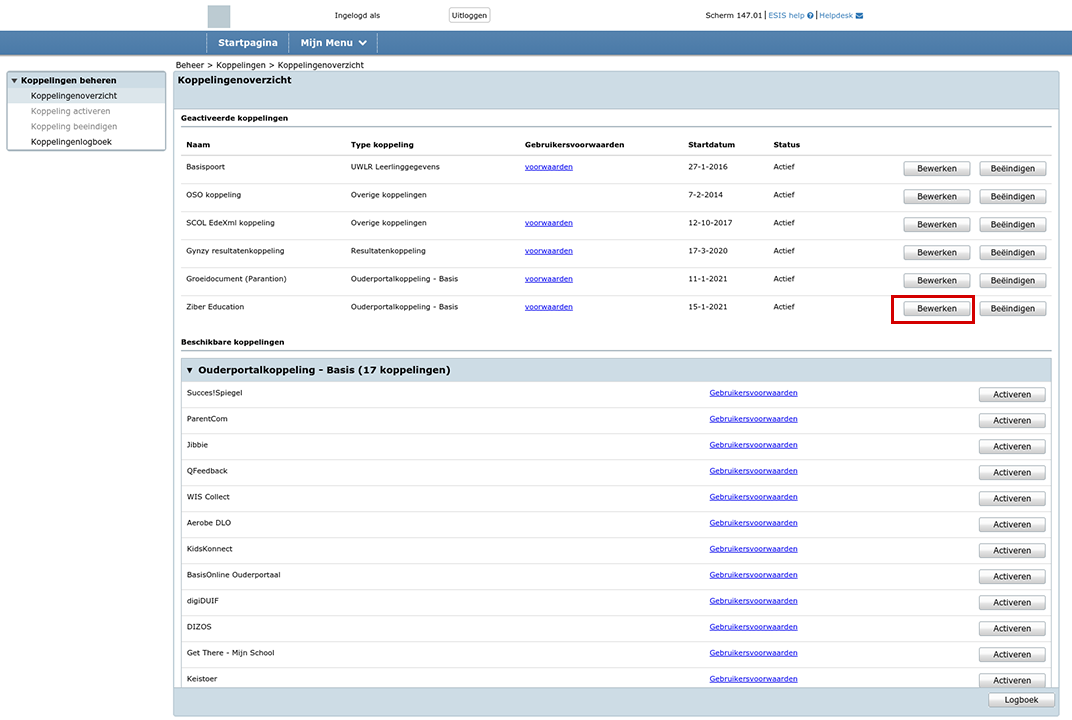The width and height of the screenshot is (1072, 720).
Task: Click the ESIS help question mark icon
Action: pyautogui.click(x=810, y=16)
